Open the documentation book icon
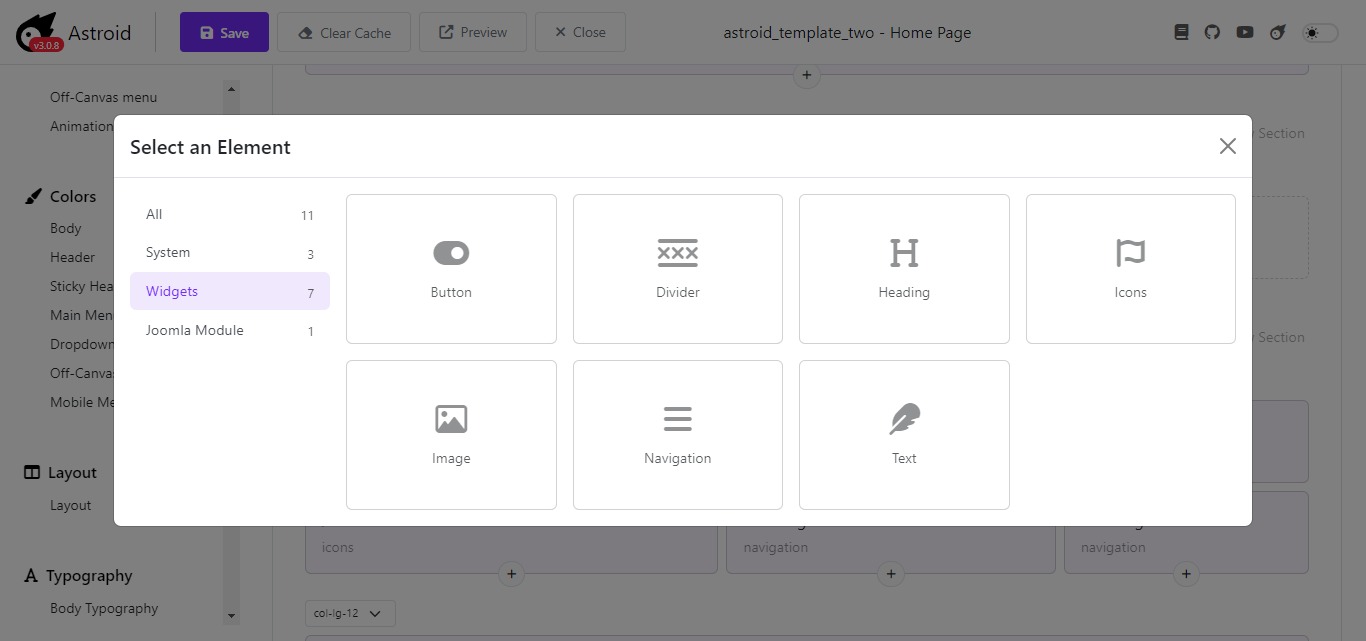The height and width of the screenshot is (641, 1366). click(1181, 32)
